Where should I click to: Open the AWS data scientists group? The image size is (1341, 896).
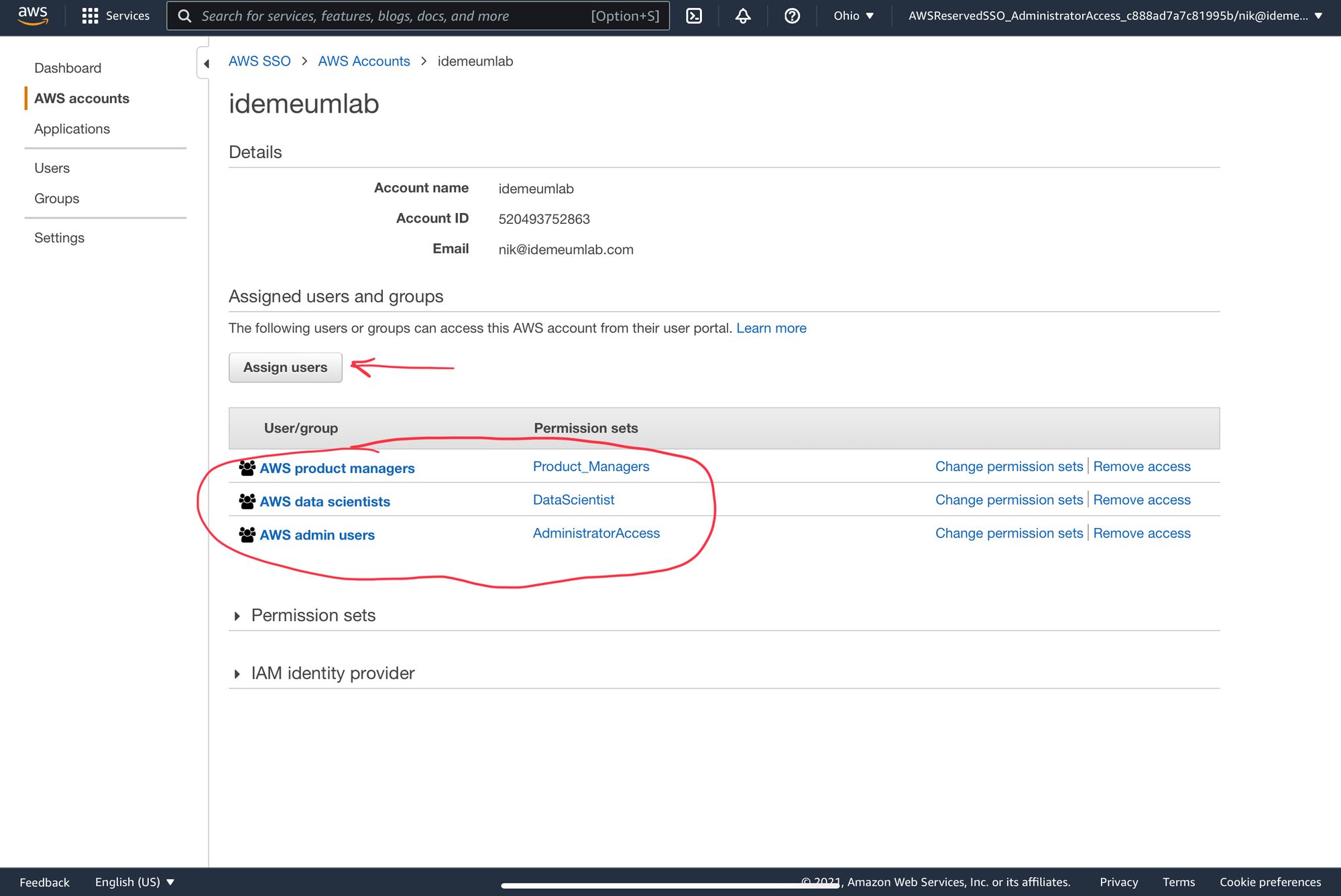pyautogui.click(x=325, y=502)
